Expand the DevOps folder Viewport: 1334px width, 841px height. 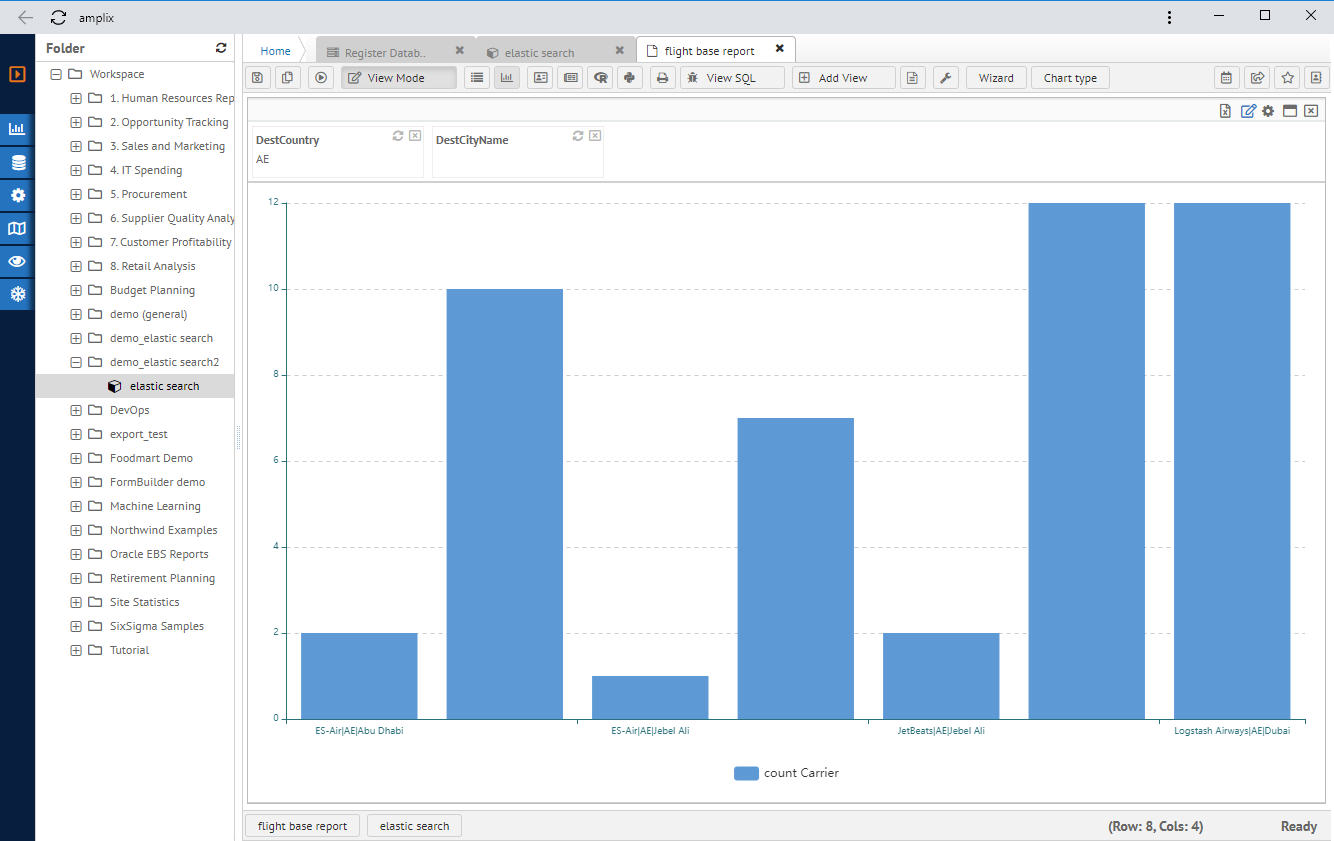76,410
